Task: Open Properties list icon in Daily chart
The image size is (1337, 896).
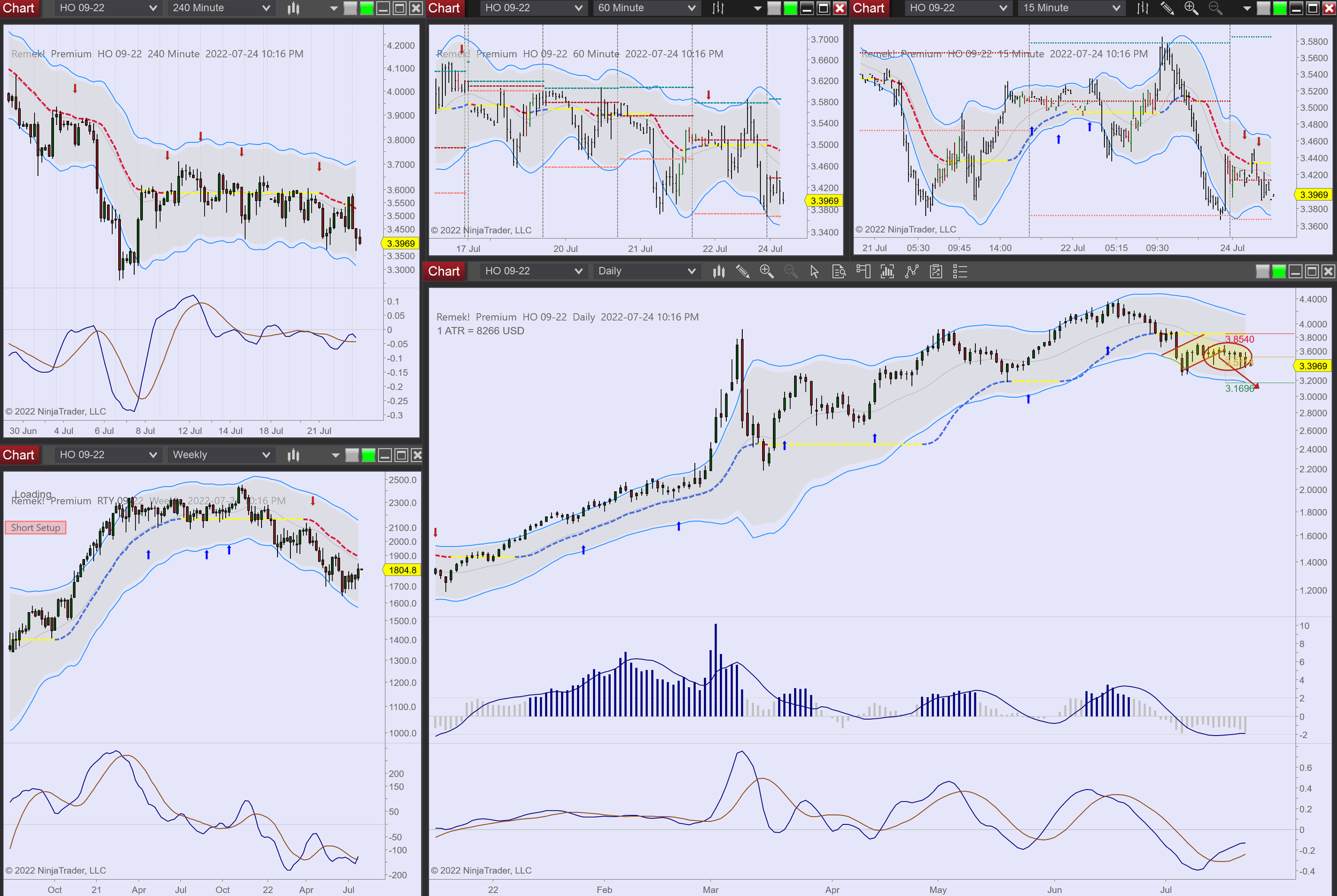Action: pos(960,272)
